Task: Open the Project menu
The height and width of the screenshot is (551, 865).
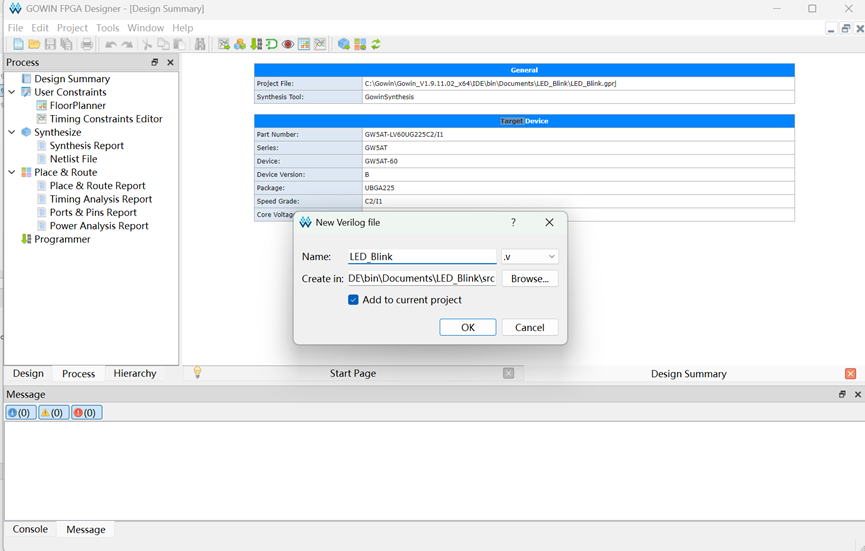Action: [72, 28]
